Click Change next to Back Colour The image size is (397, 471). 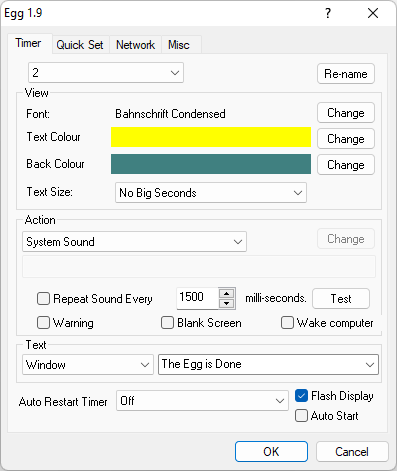346,165
